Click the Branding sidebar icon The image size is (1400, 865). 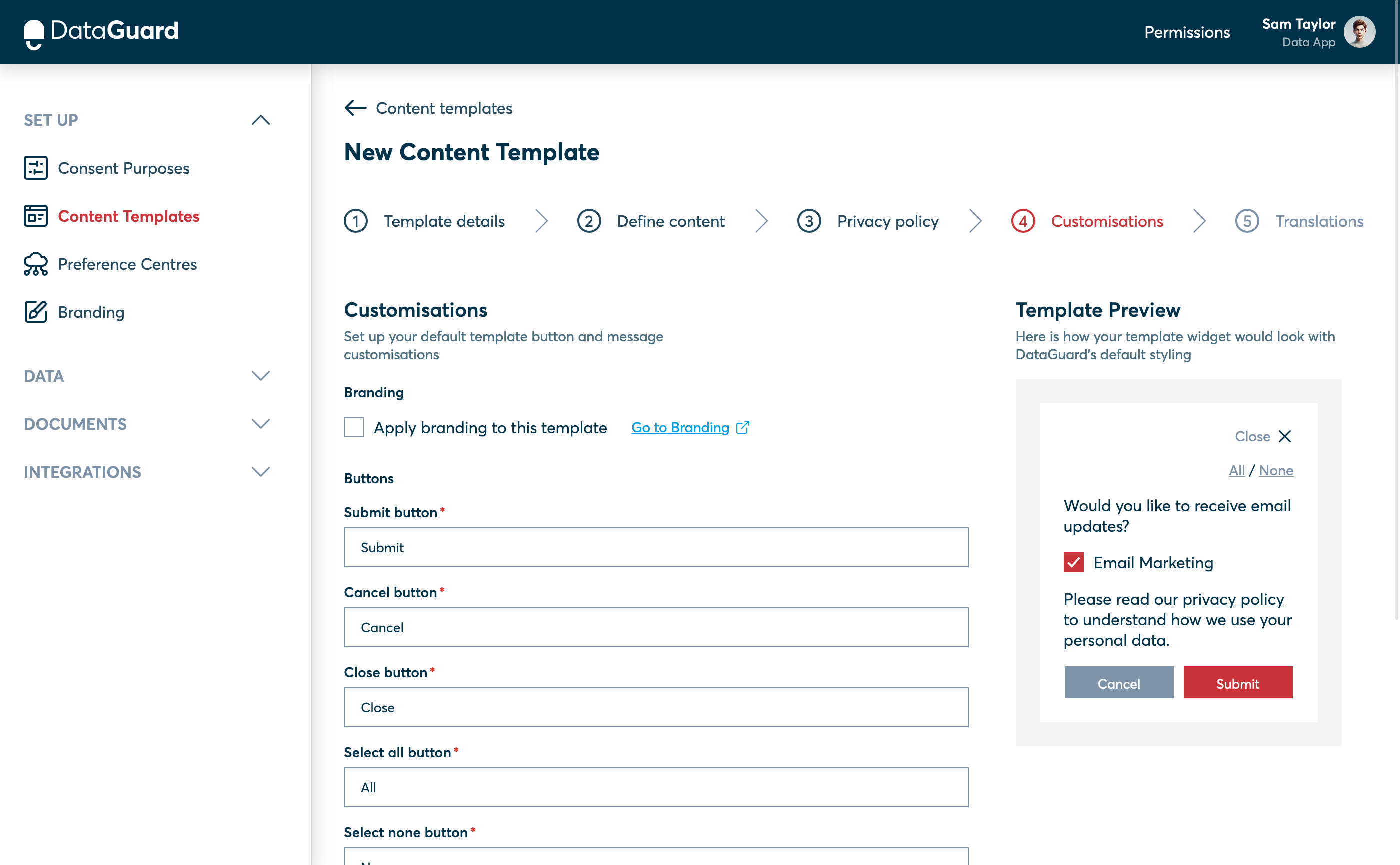pos(35,312)
